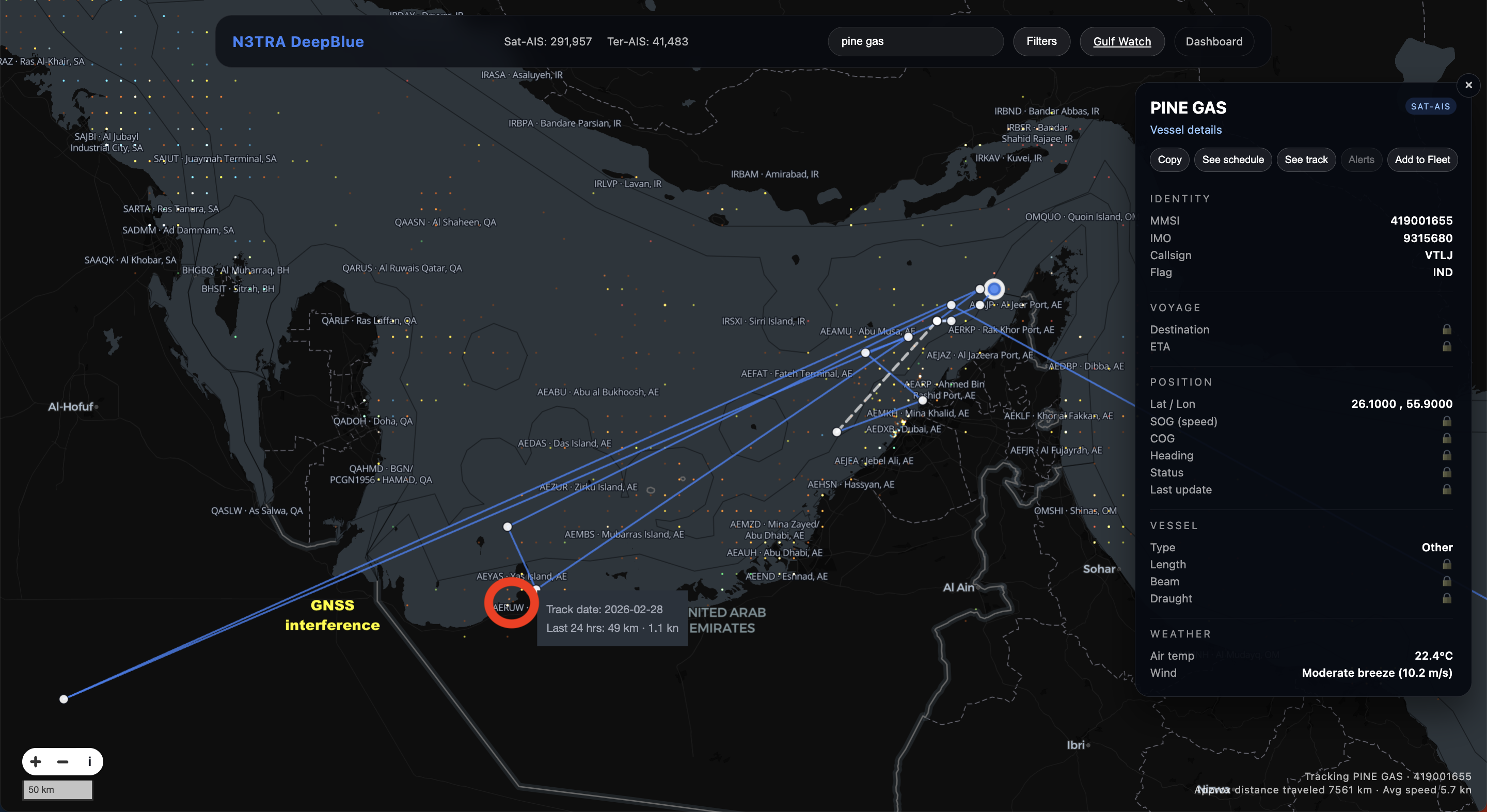Click the vessel search field
Viewport: 1487px width, 812px height.
pyautogui.click(x=915, y=41)
